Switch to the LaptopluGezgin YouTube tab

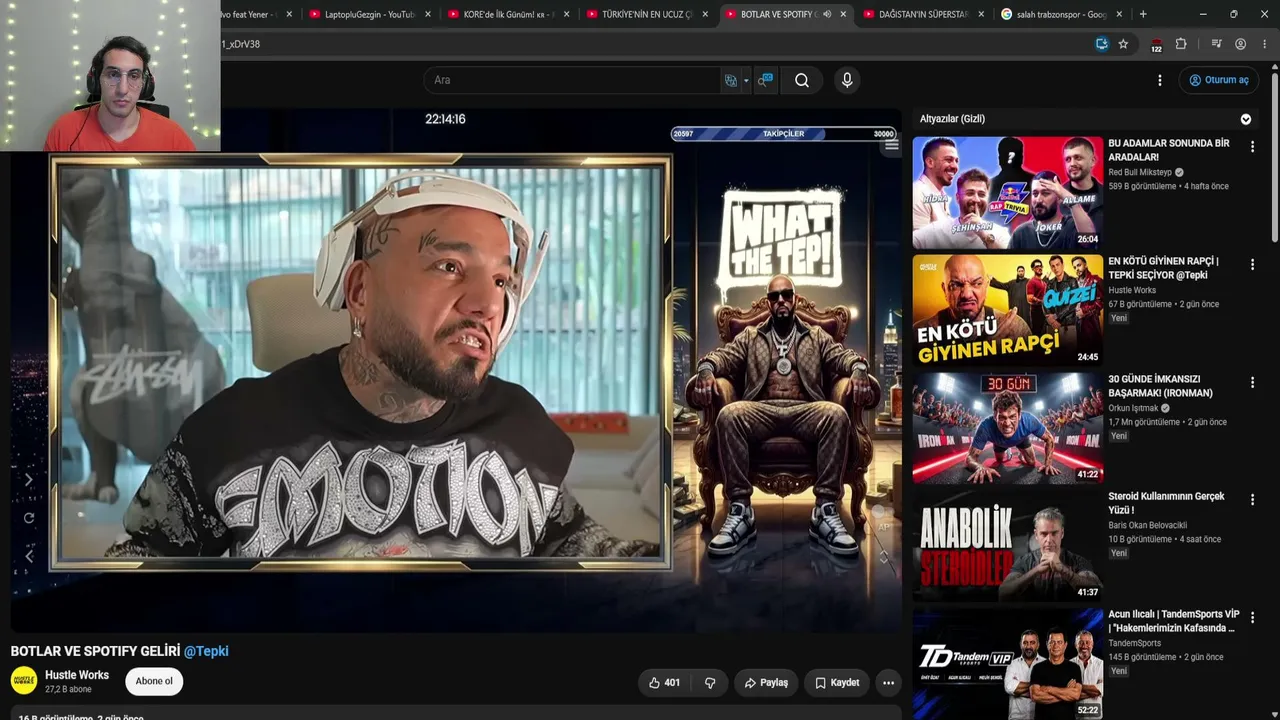[370, 14]
